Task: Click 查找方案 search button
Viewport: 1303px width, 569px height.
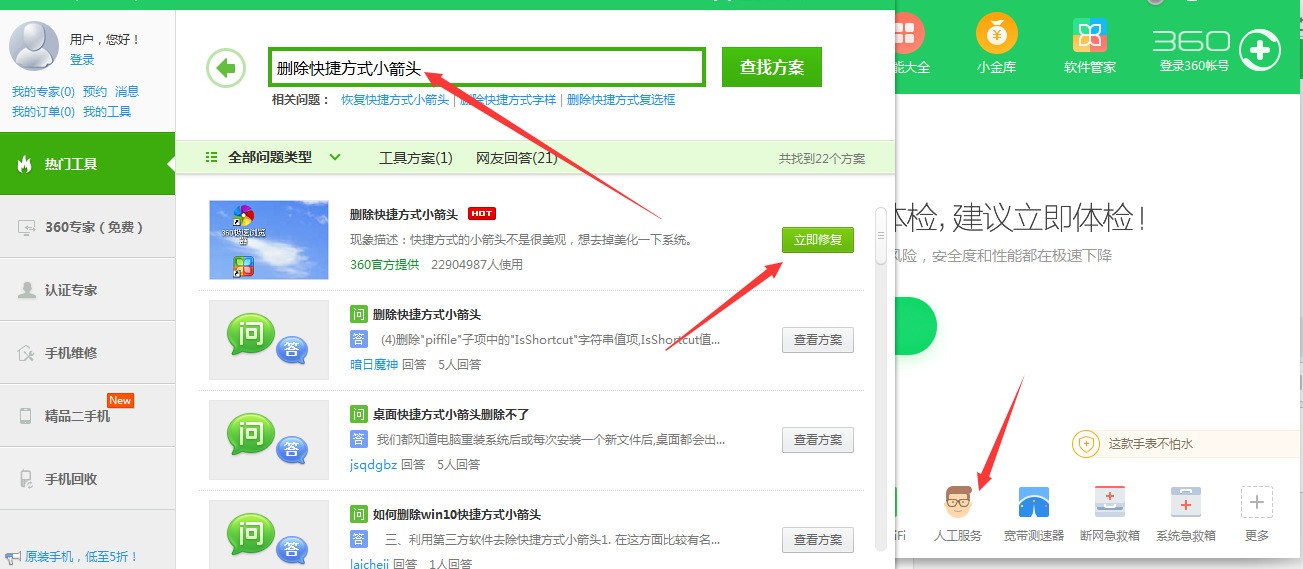Action: pyautogui.click(x=772, y=67)
